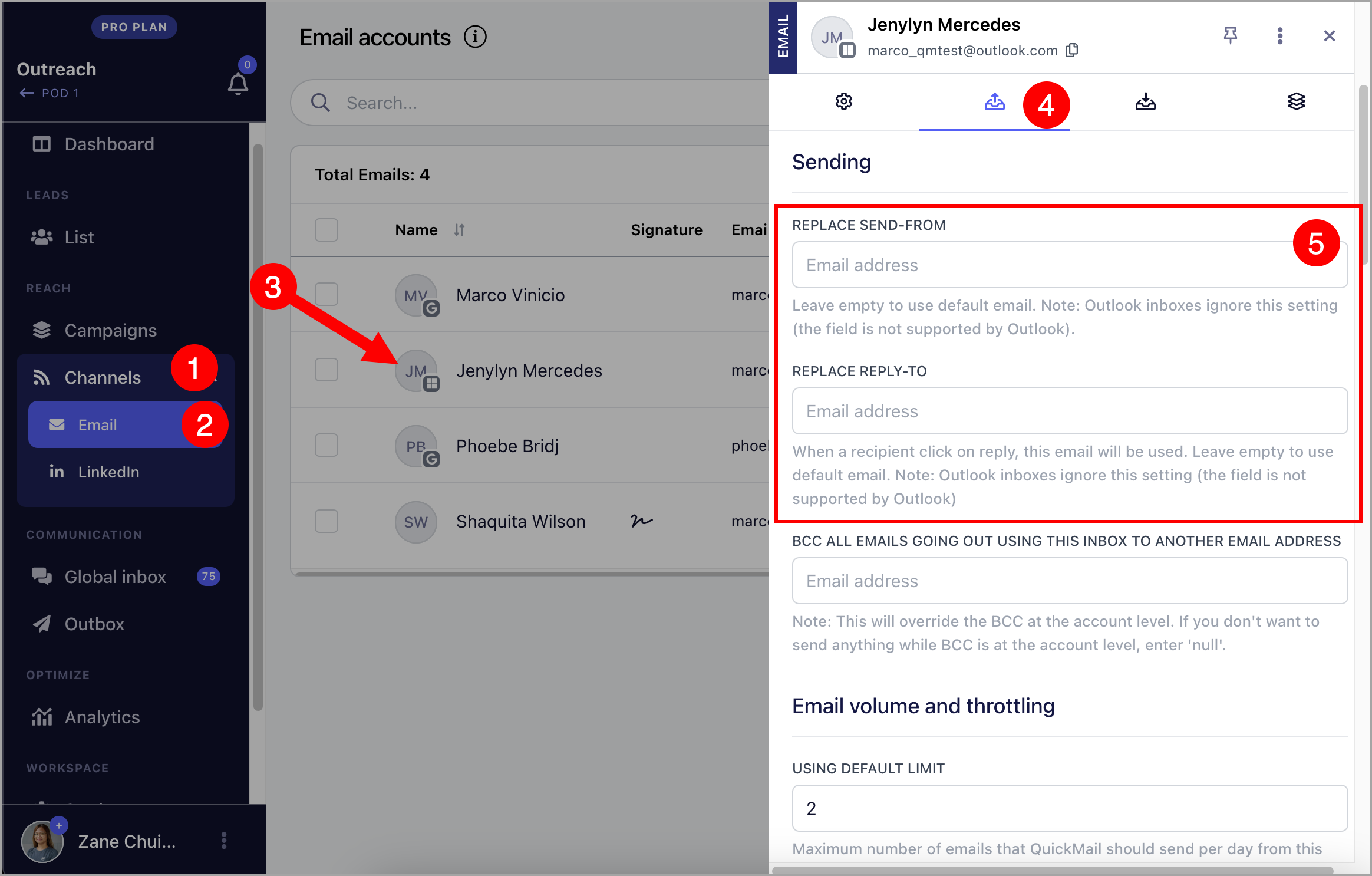Screen dimensions: 1372x876
Task: Open the Global inbox
Action: click(x=116, y=577)
